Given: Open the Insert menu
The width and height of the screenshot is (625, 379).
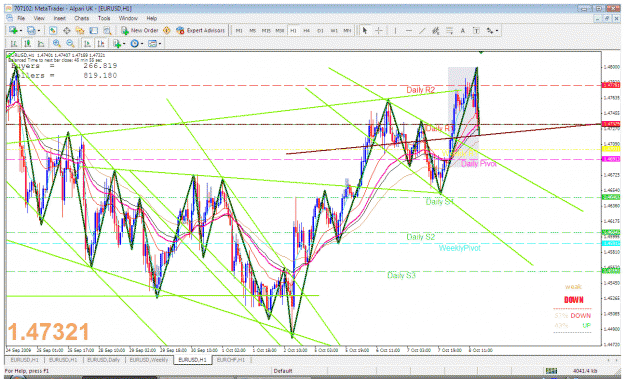Looking at the screenshot, I should pos(60,18).
